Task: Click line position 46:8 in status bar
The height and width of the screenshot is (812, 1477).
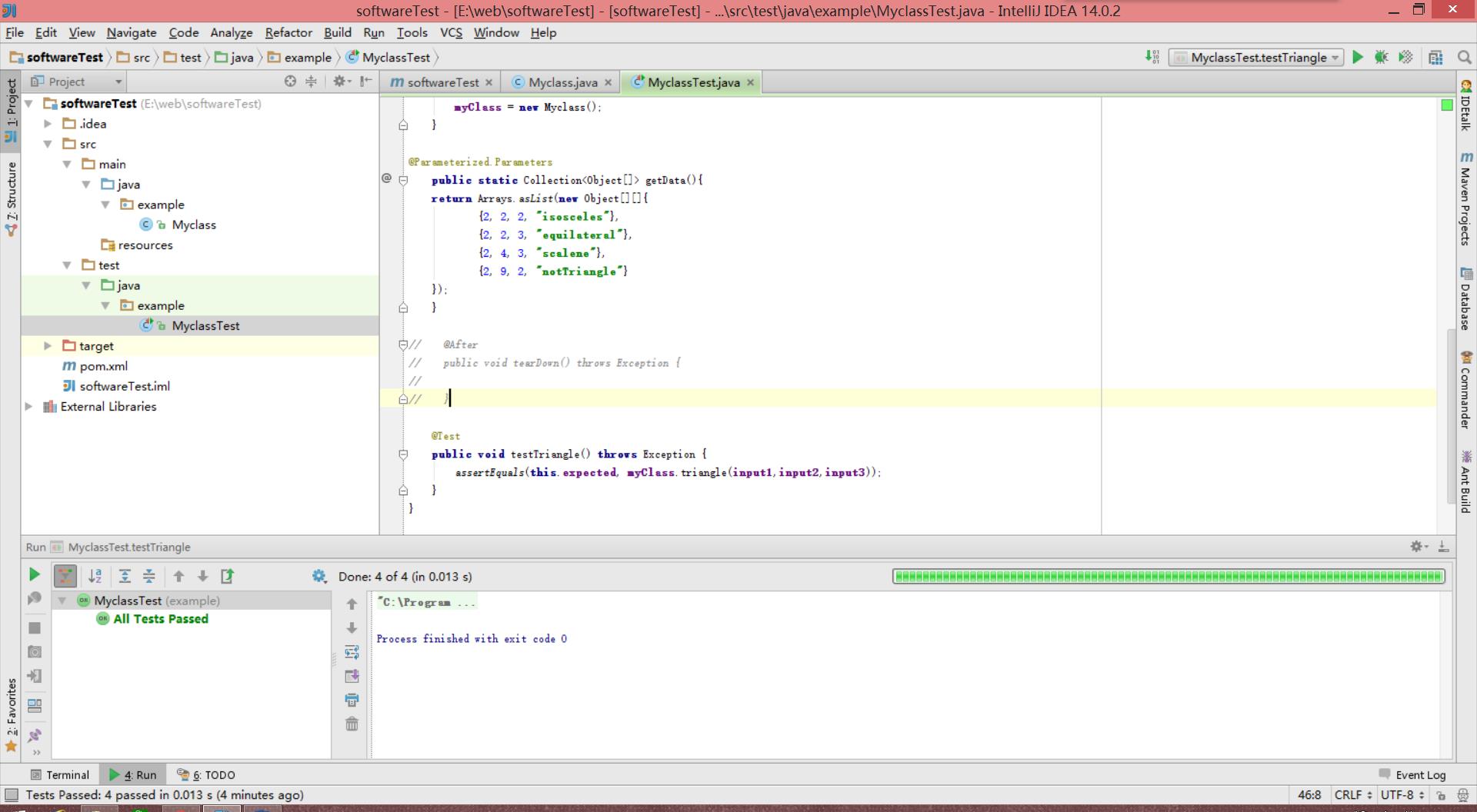Action: pyautogui.click(x=1309, y=795)
